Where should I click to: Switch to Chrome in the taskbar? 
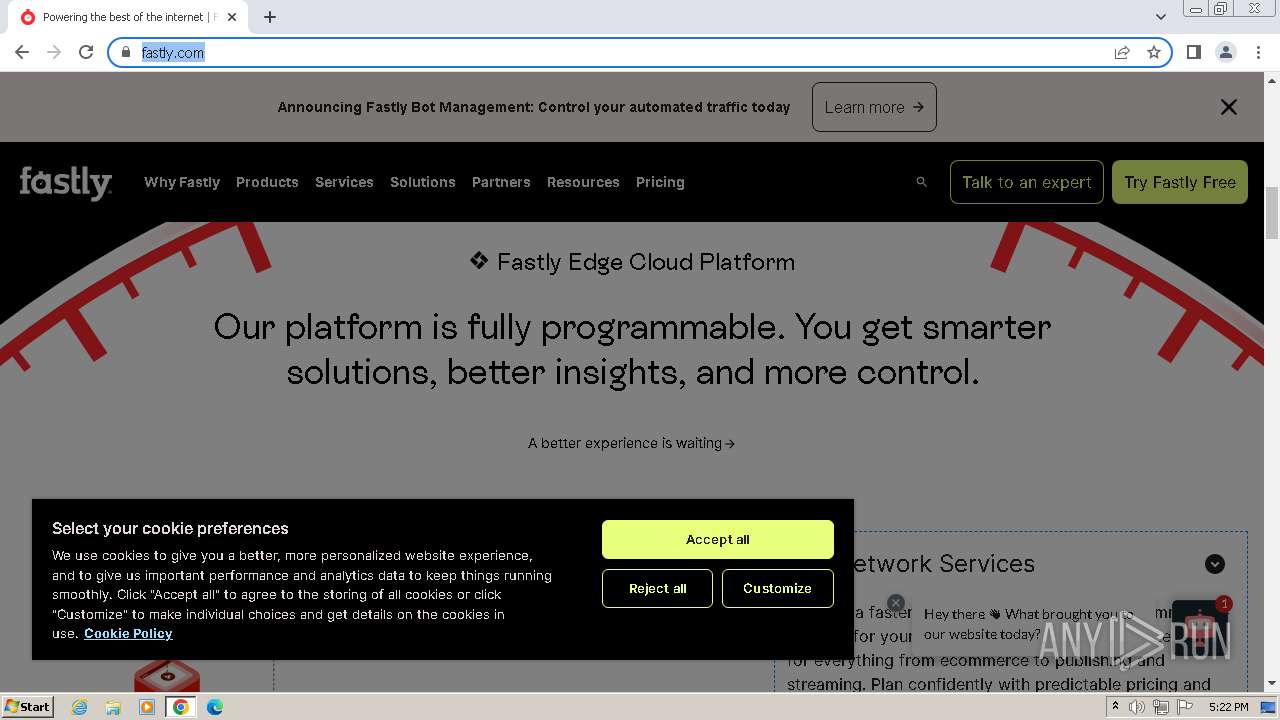(x=181, y=707)
